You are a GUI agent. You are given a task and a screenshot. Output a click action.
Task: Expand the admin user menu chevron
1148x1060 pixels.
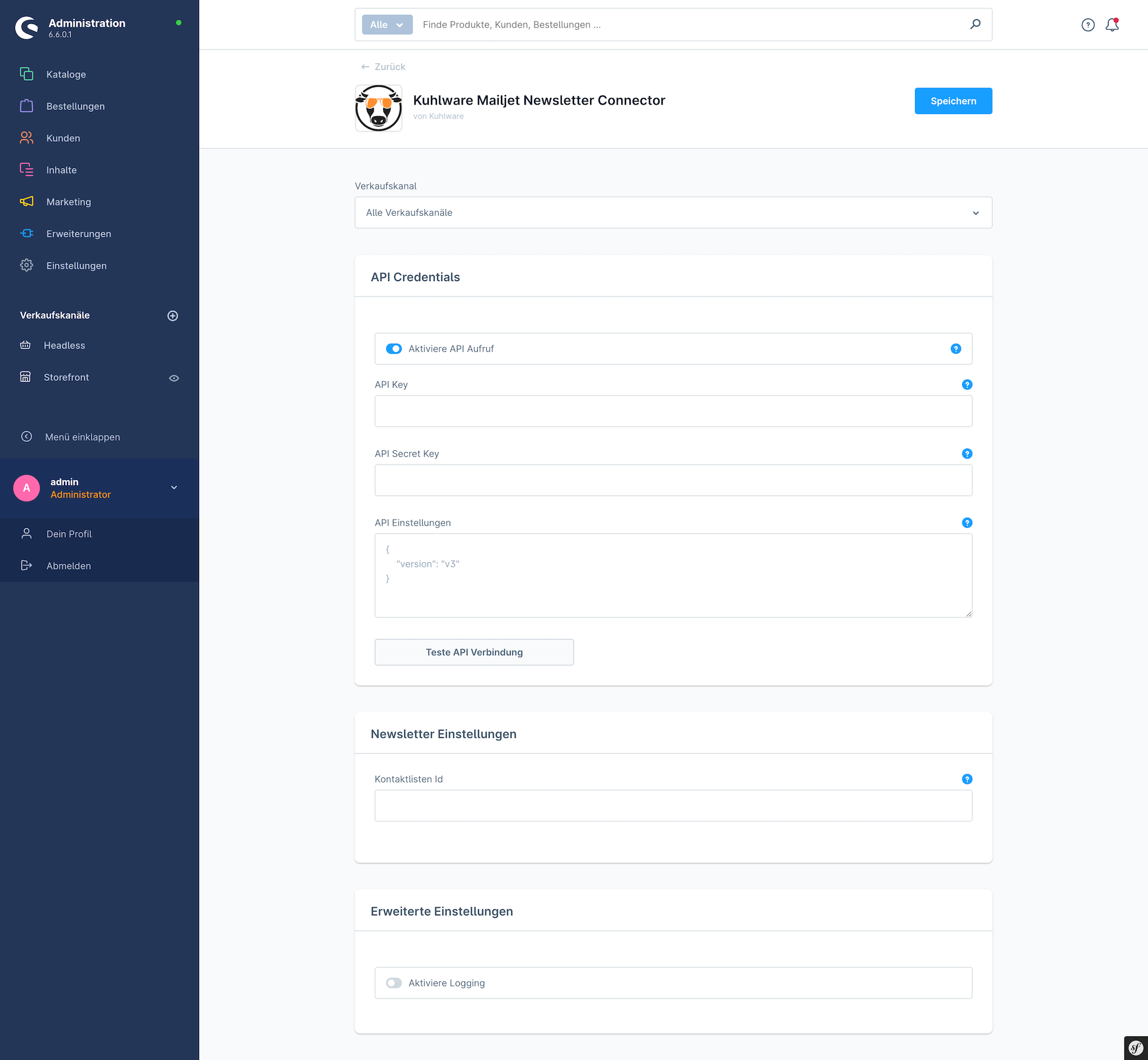point(174,487)
